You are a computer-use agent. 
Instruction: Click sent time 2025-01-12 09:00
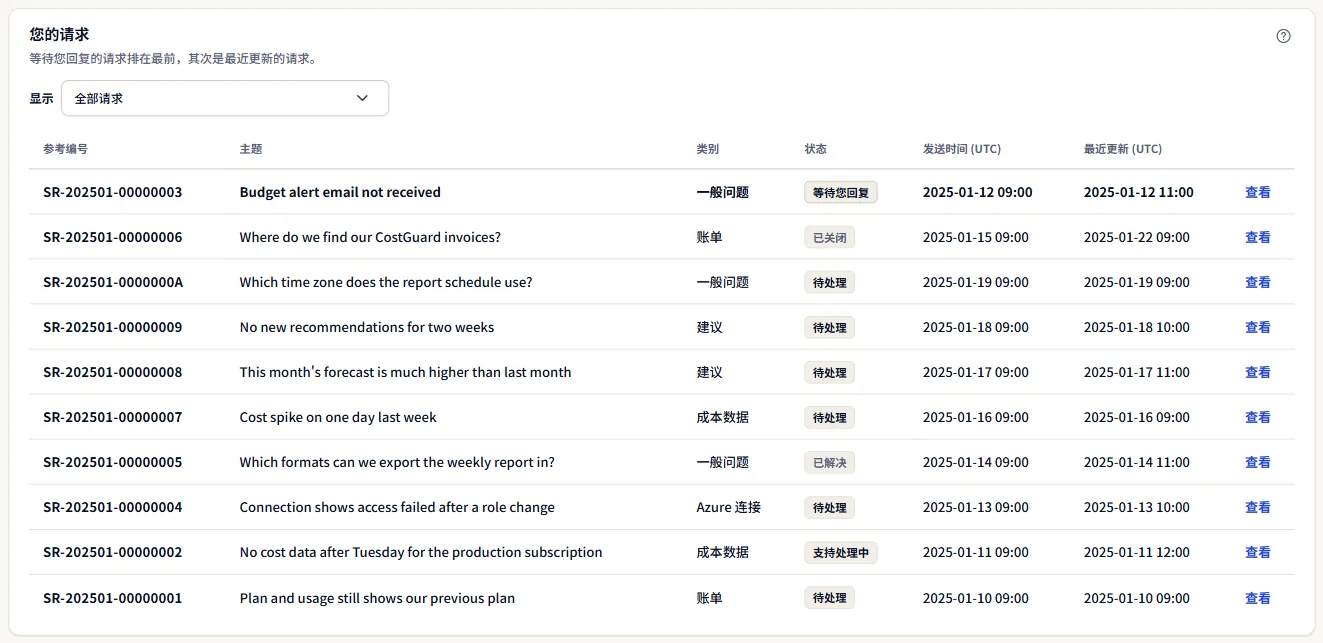[978, 192]
